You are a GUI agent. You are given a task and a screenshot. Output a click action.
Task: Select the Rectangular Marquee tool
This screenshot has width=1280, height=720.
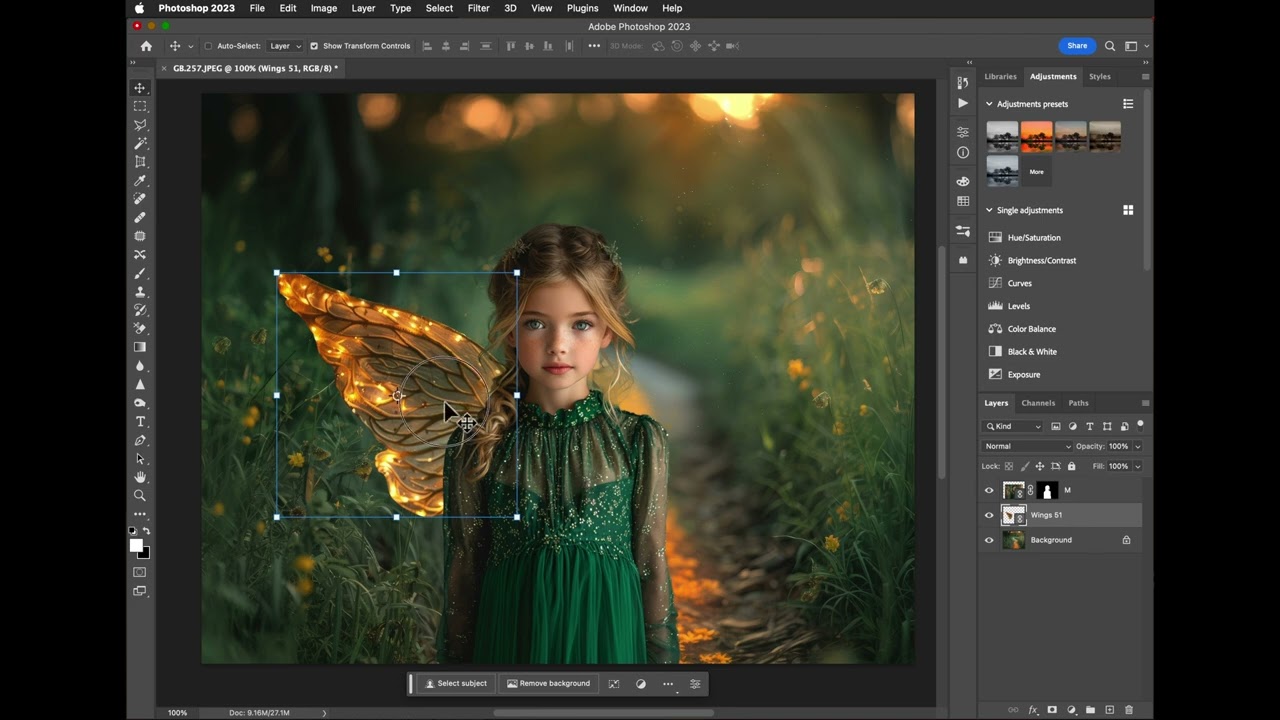pos(140,106)
